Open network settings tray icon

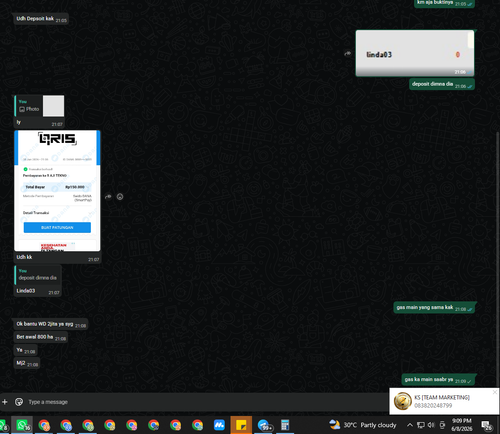(x=421, y=425)
